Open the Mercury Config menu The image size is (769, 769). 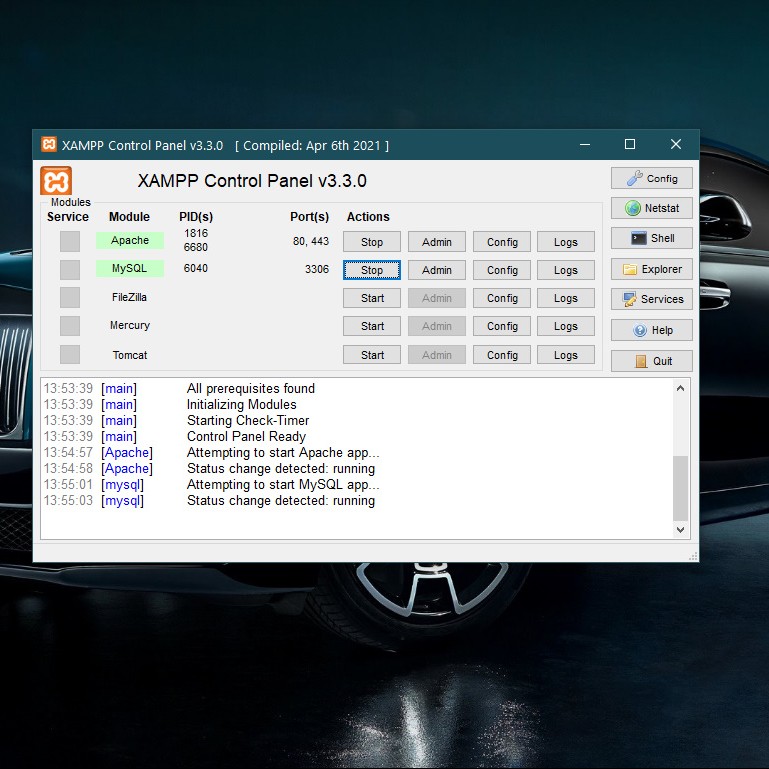pos(502,326)
